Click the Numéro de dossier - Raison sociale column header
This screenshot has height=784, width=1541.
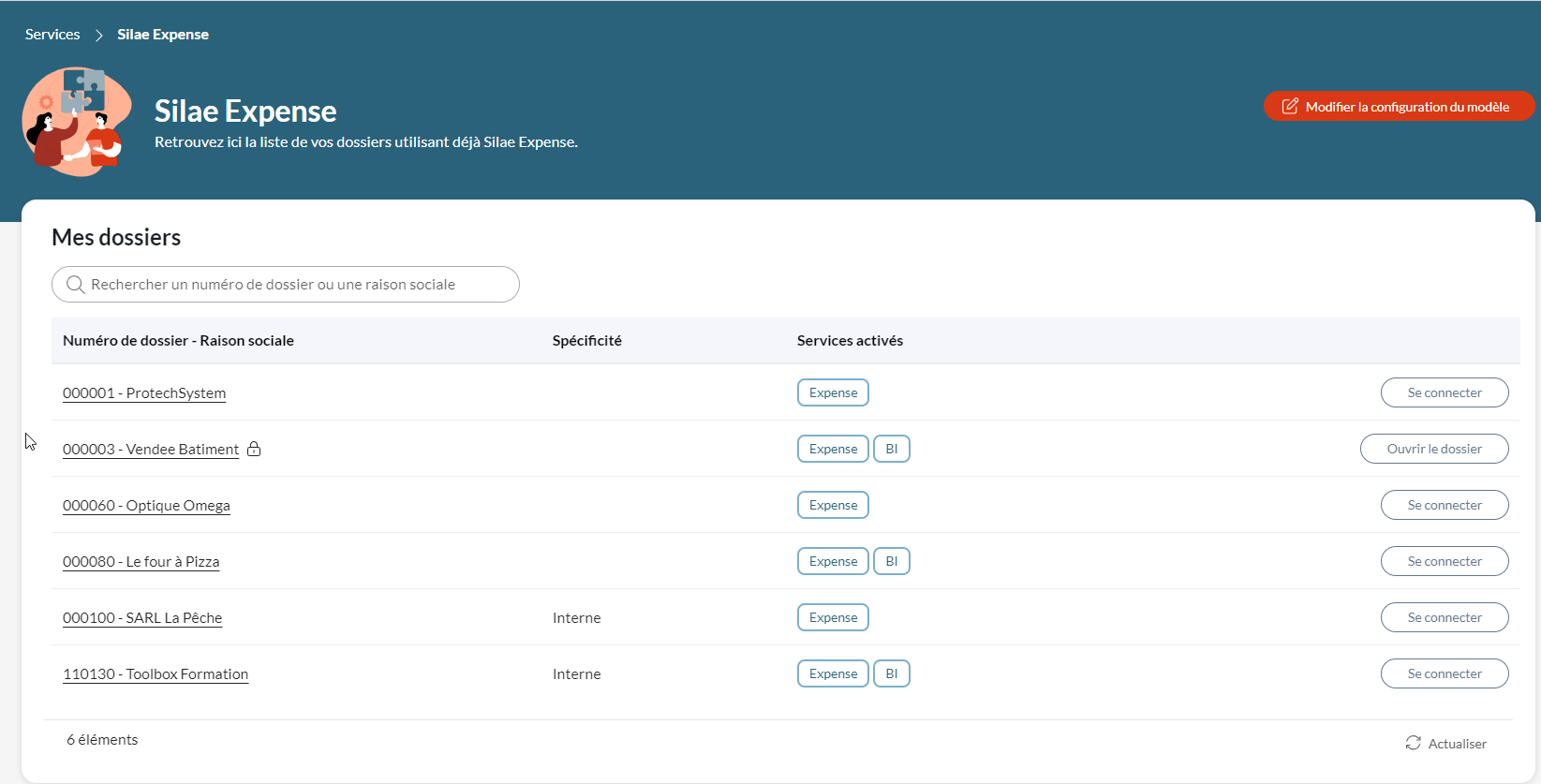click(x=178, y=341)
